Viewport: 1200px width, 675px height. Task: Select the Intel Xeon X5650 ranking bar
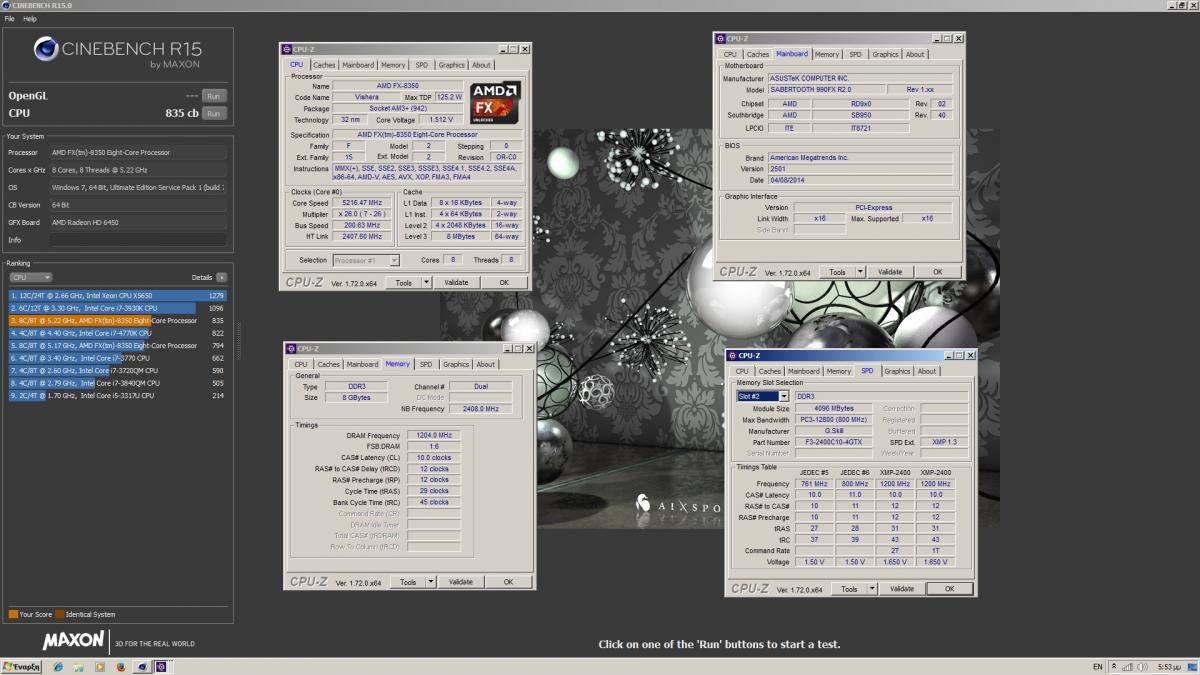[x=117, y=296]
